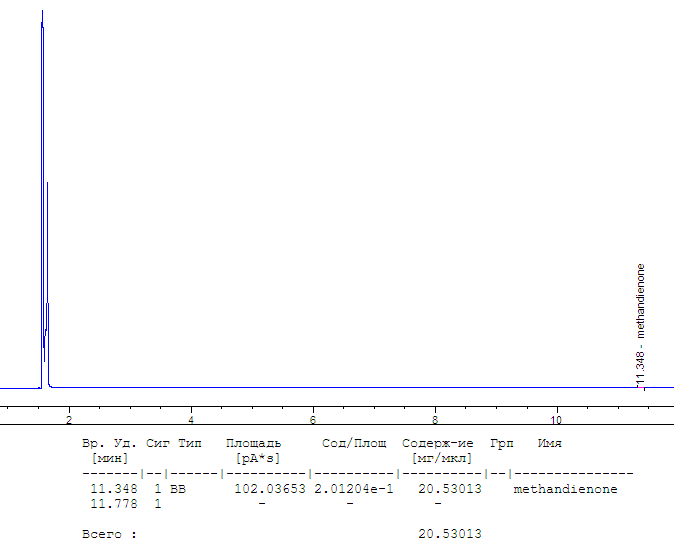Select the vertical '11.348 - methandienone' peak label
Image resolution: width=678 pixels, height=551 pixels.
pyautogui.click(x=641, y=324)
